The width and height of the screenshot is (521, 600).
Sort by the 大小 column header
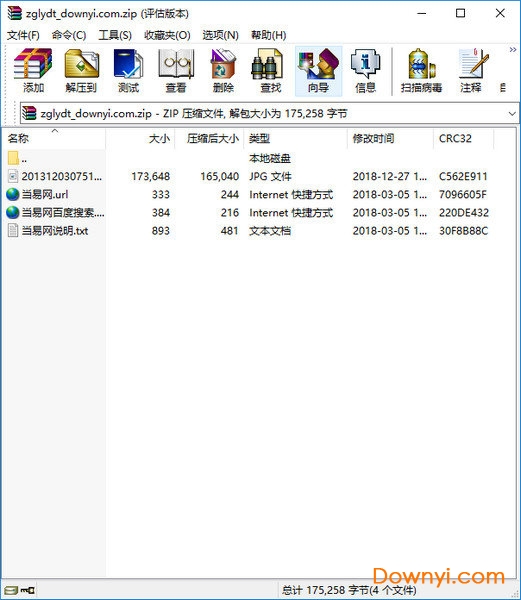140,139
